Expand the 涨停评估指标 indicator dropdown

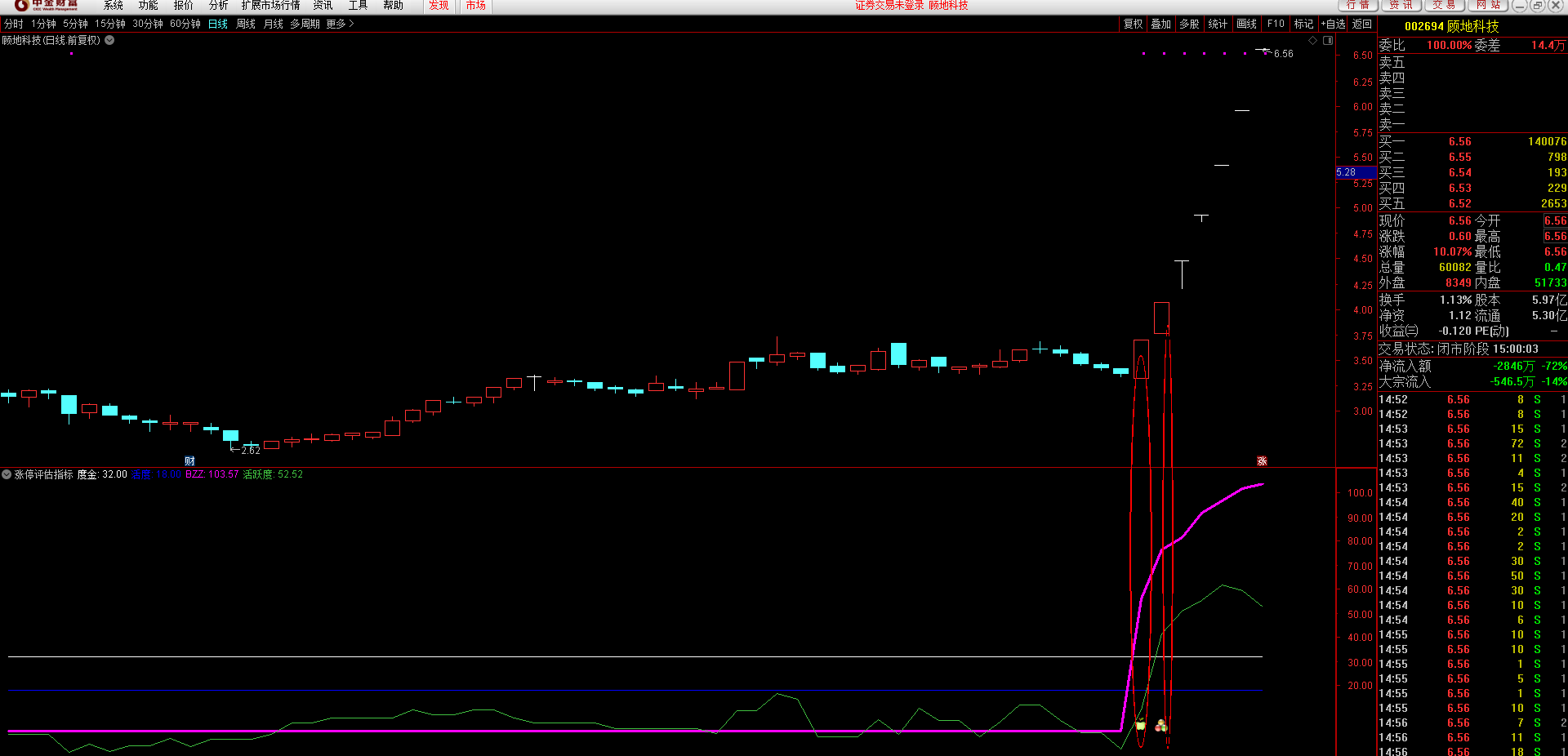click(x=7, y=474)
